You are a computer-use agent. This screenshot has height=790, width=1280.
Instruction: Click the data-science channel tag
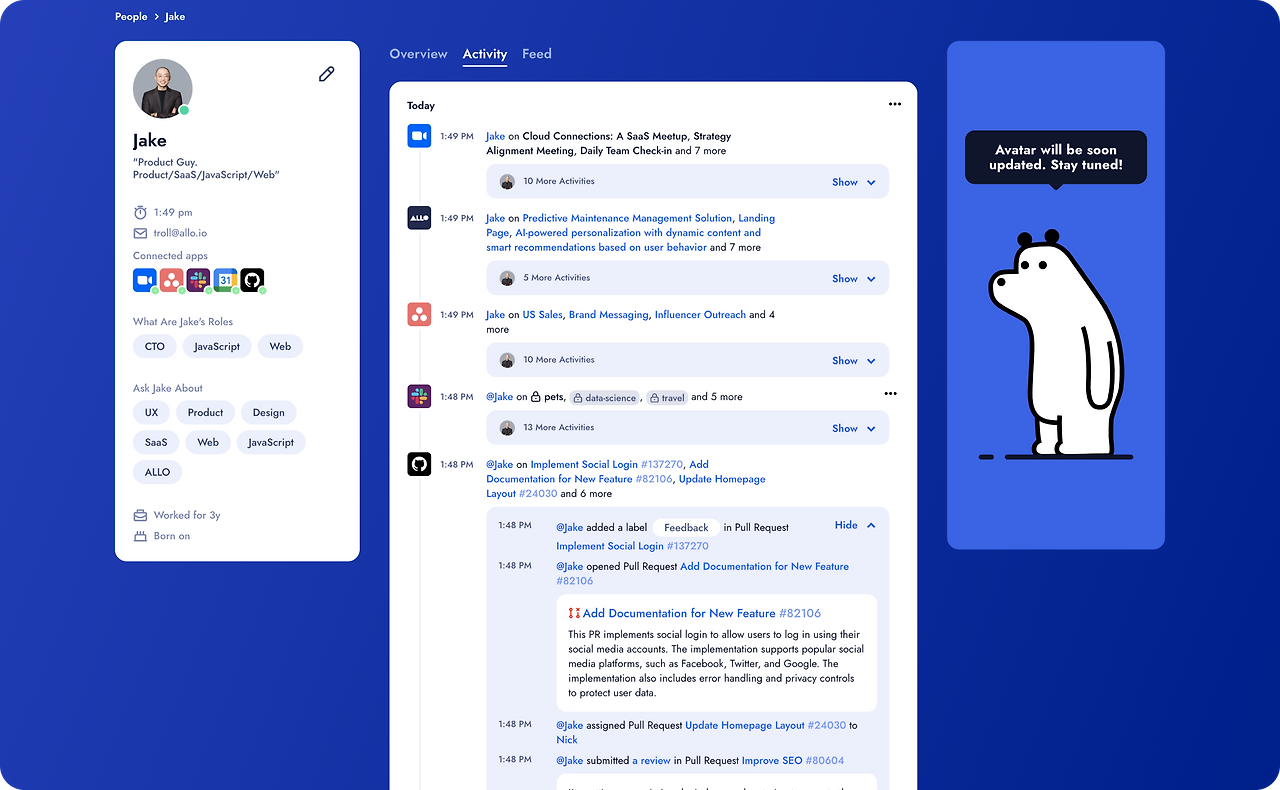pyautogui.click(x=605, y=398)
